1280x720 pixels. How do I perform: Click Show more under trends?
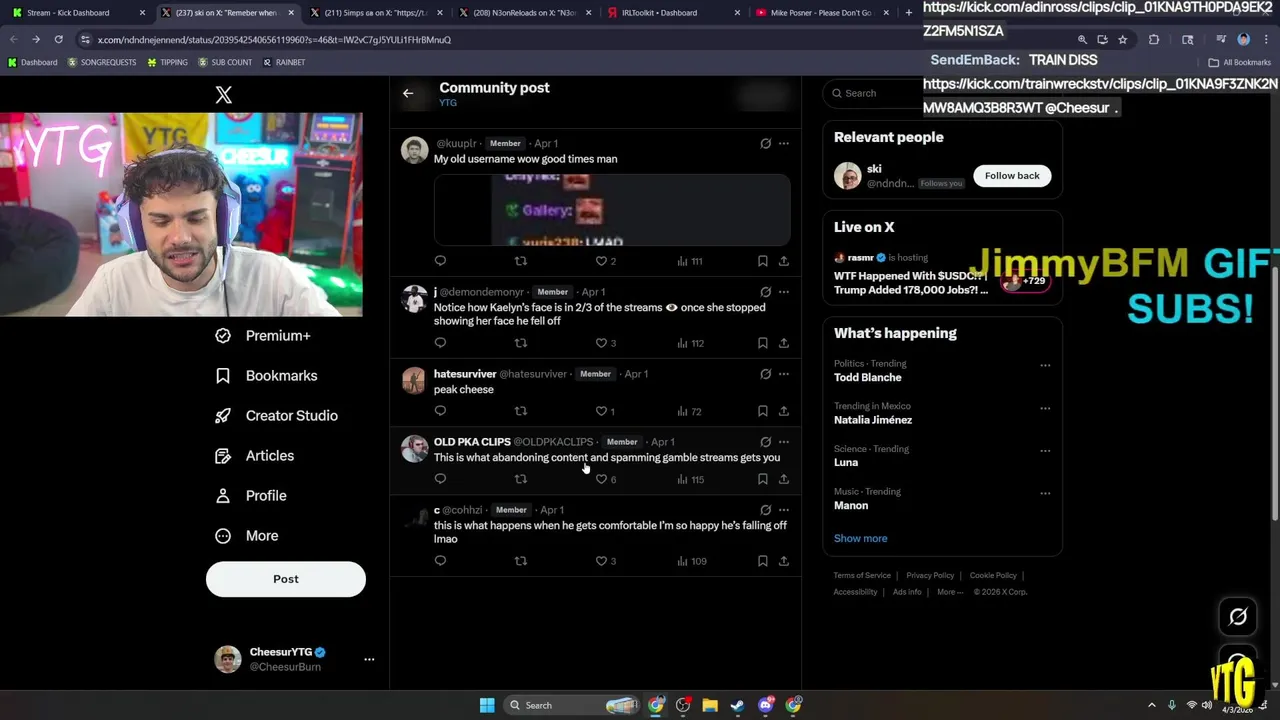[x=860, y=538]
